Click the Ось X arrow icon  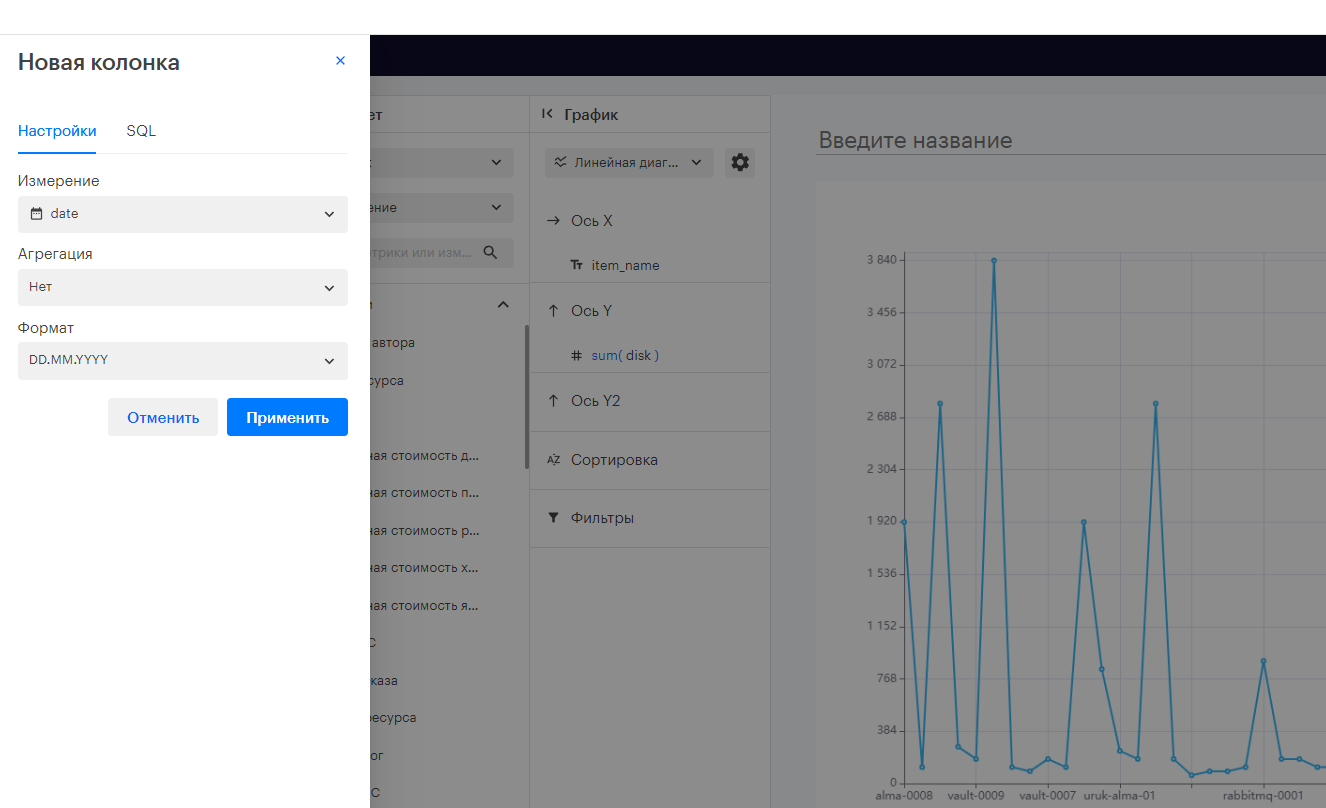[553, 221]
